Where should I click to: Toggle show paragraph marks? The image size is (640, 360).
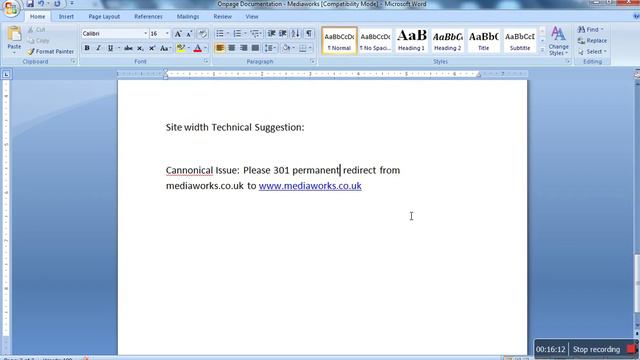pyautogui.click(x=309, y=33)
